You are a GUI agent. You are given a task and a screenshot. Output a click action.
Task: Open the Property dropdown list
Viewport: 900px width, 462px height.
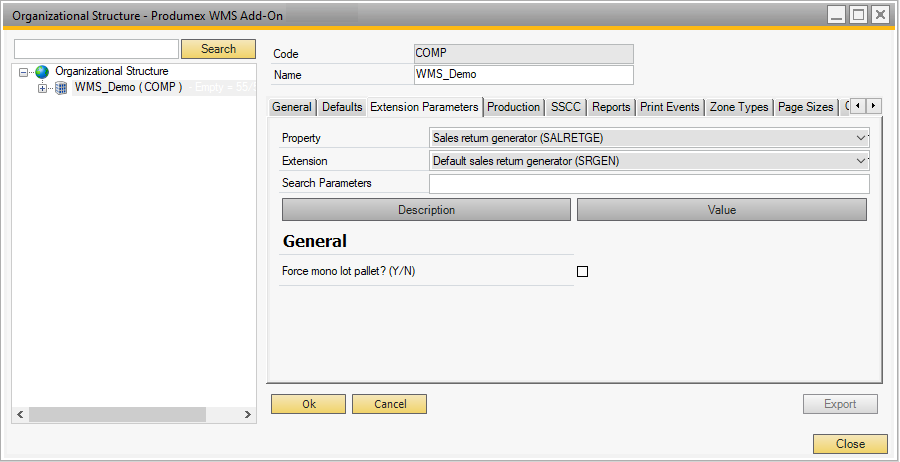tap(862, 138)
